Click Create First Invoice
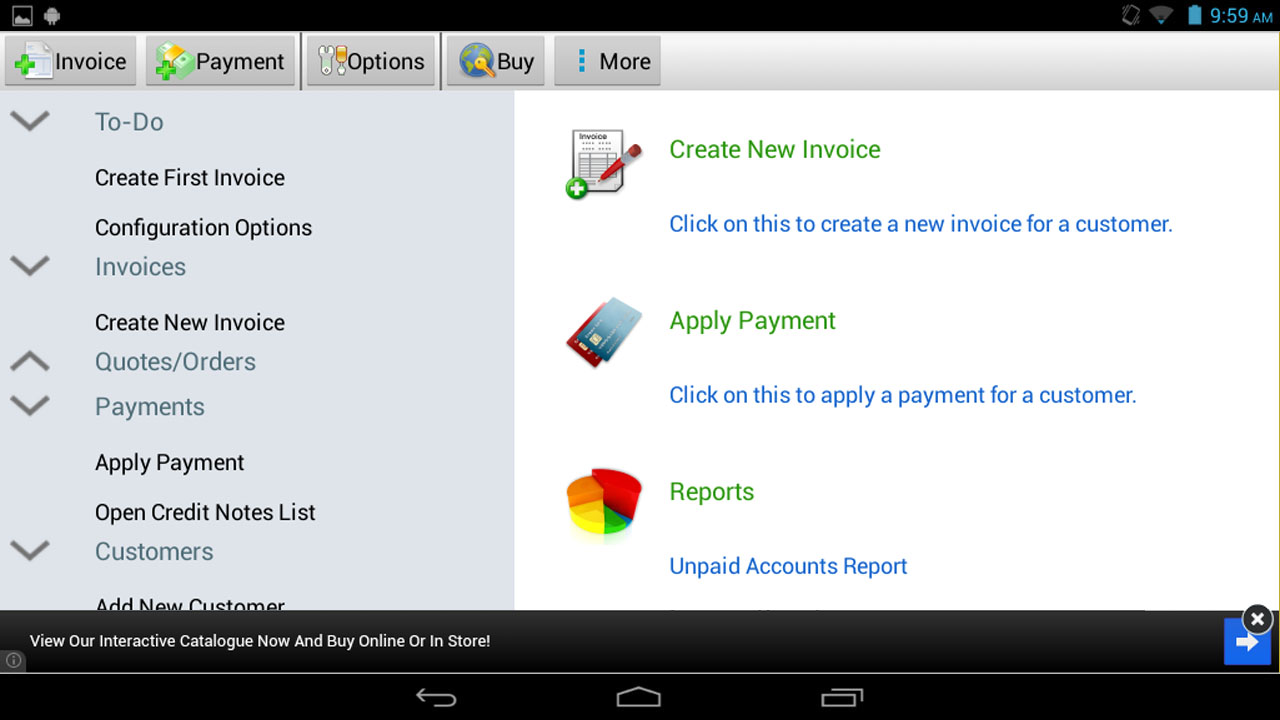 (x=189, y=177)
